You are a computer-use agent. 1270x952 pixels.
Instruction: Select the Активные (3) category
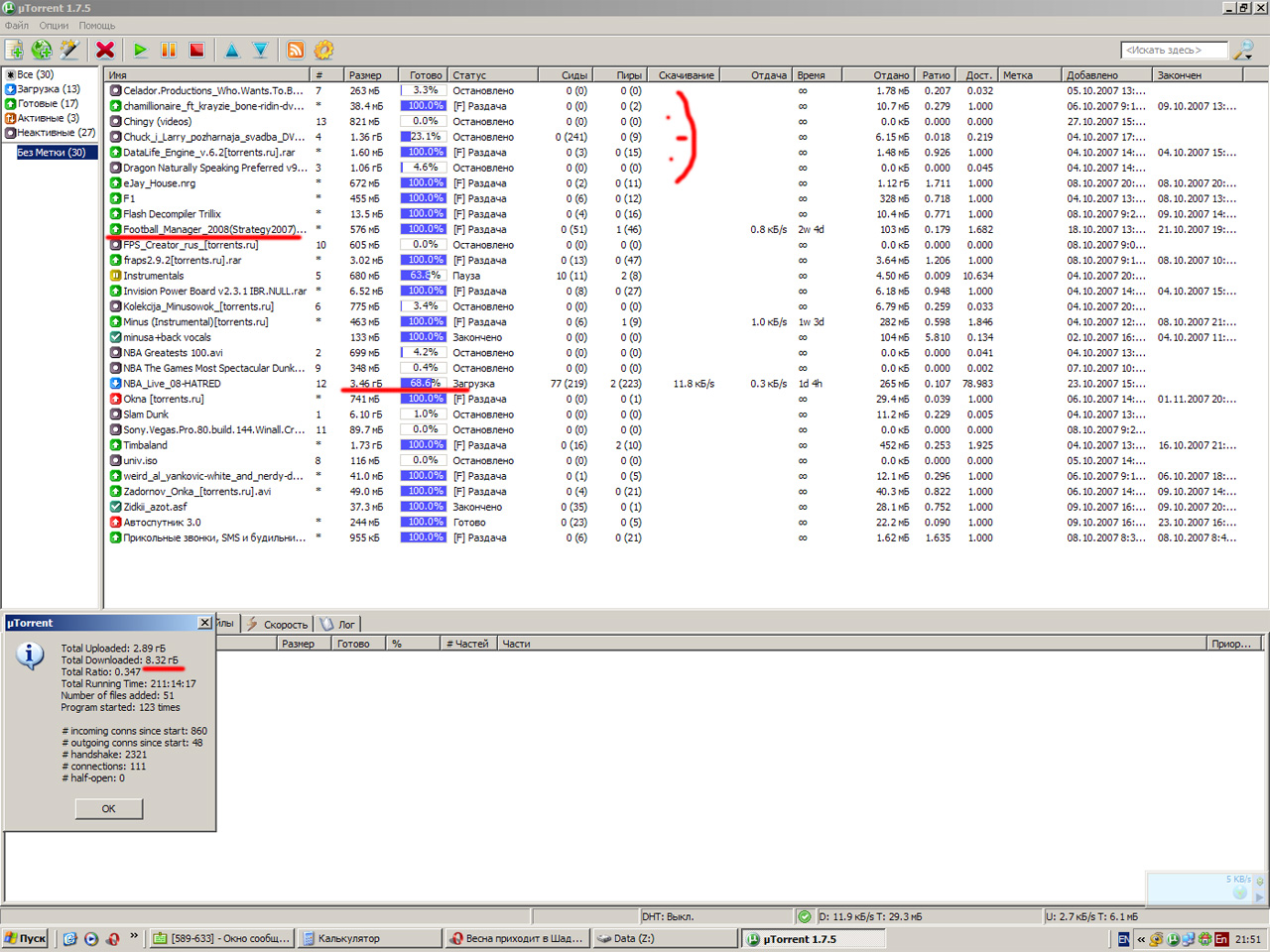pyautogui.click(x=42, y=118)
